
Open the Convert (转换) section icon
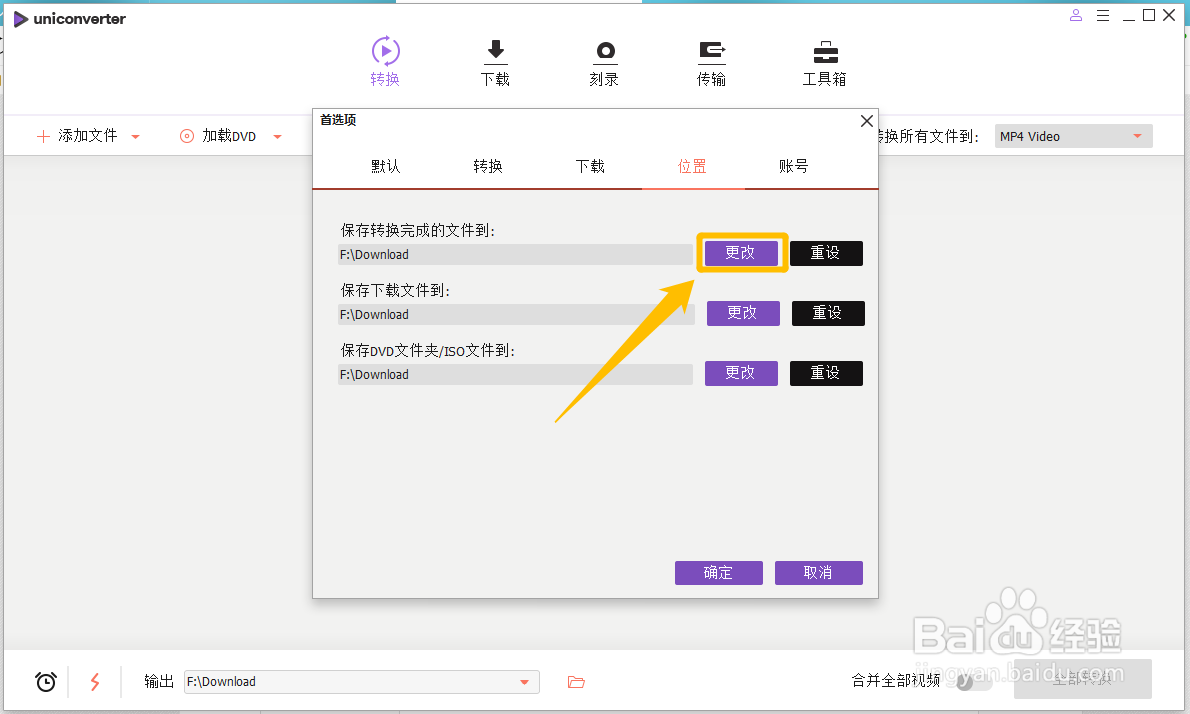[x=386, y=51]
